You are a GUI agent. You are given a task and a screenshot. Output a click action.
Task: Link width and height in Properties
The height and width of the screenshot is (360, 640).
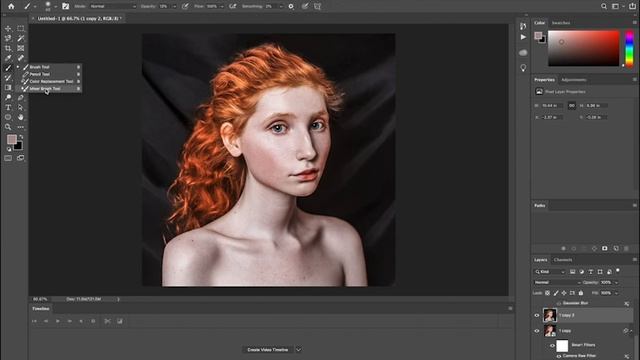tap(571, 106)
